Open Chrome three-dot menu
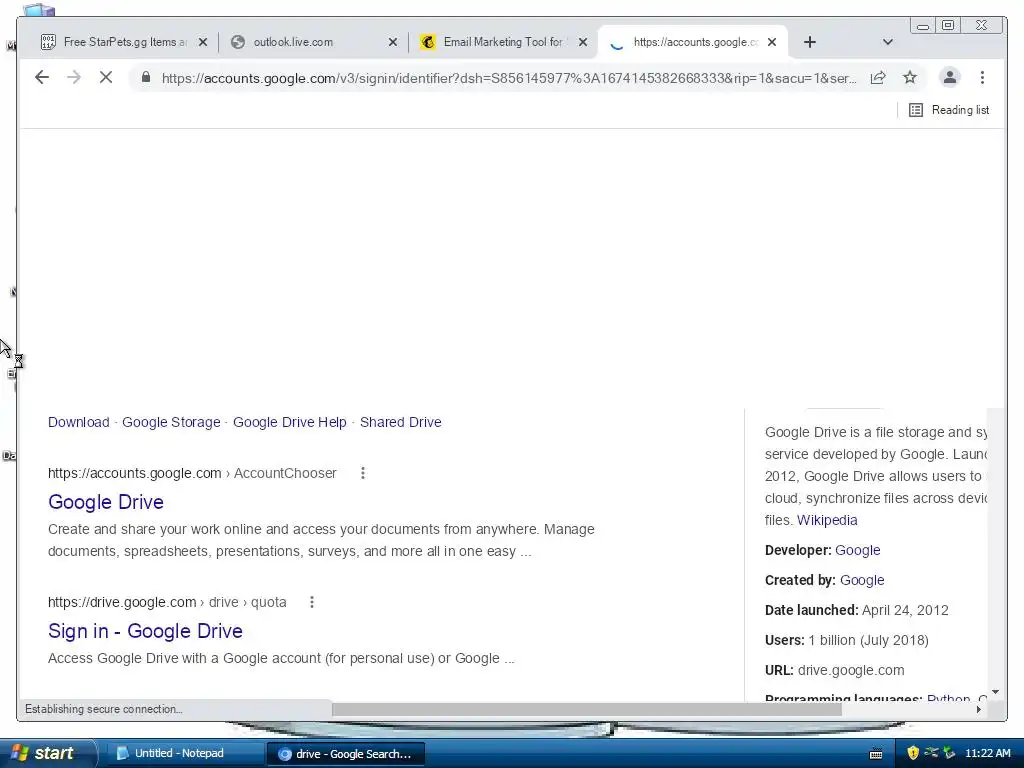The image size is (1024, 768). (x=982, y=78)
